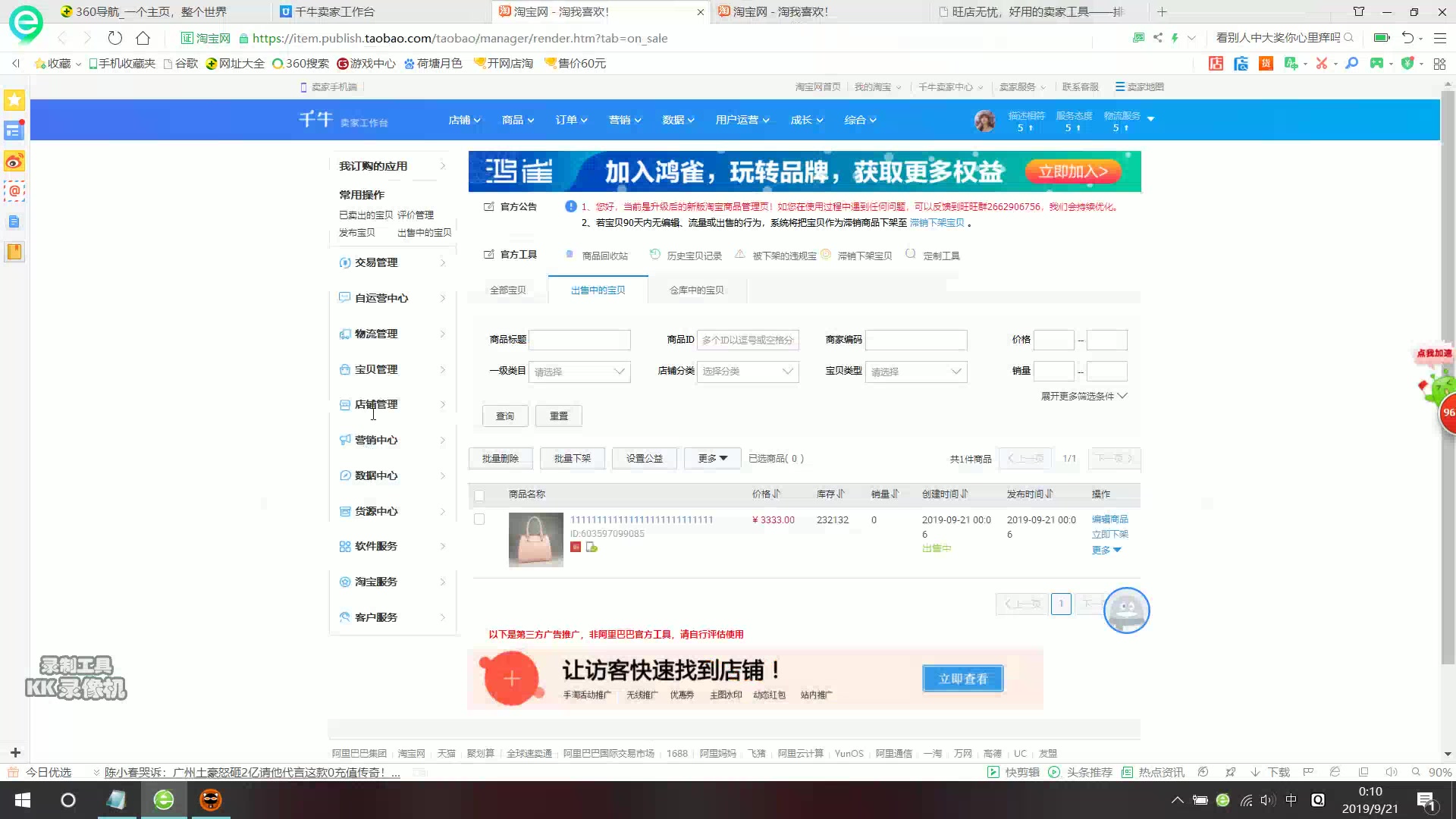
Task: Sort by 价格 column header
Action: click(x=766, y=494)
